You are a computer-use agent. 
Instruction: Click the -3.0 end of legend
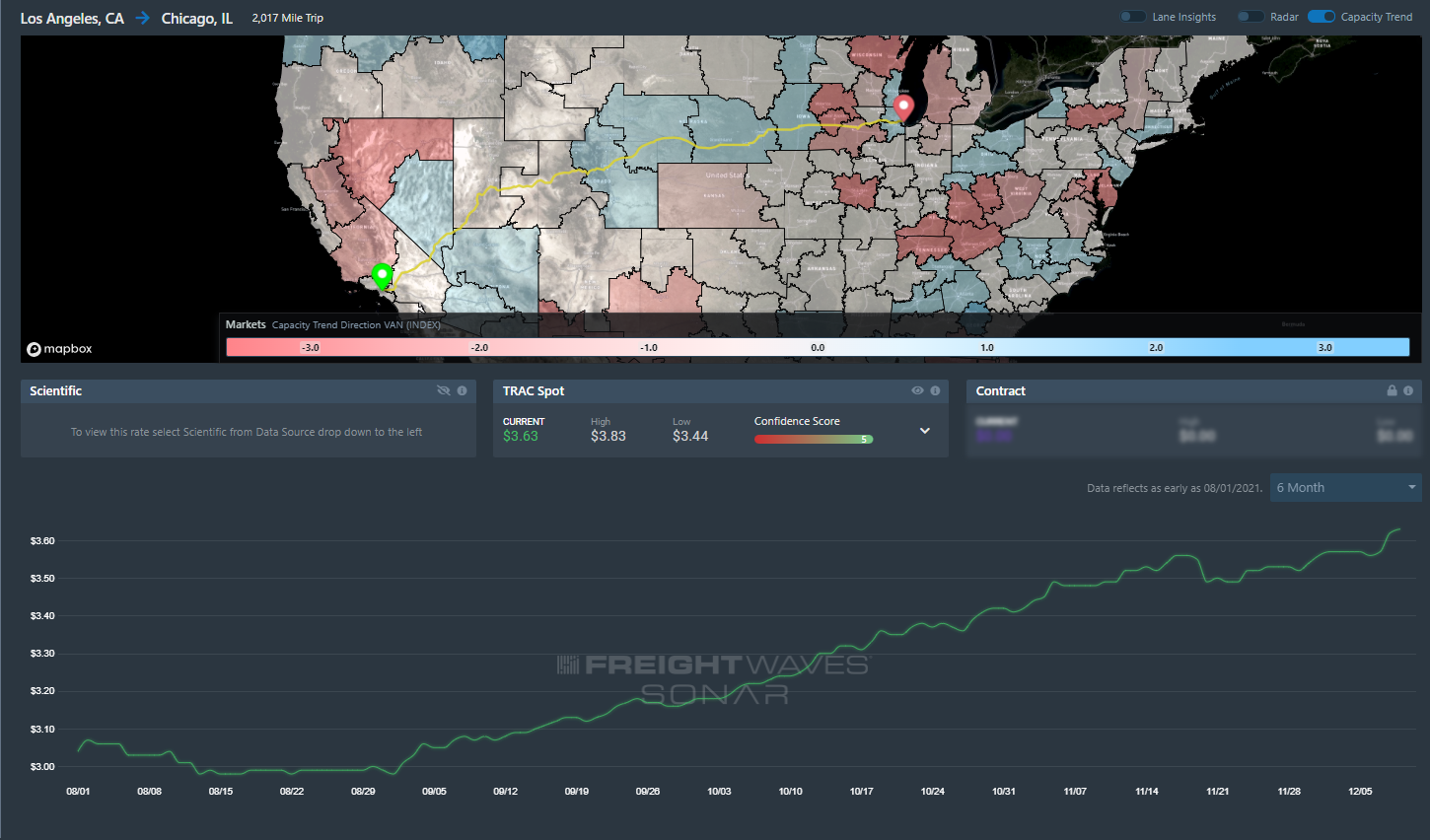coord(311,347)
